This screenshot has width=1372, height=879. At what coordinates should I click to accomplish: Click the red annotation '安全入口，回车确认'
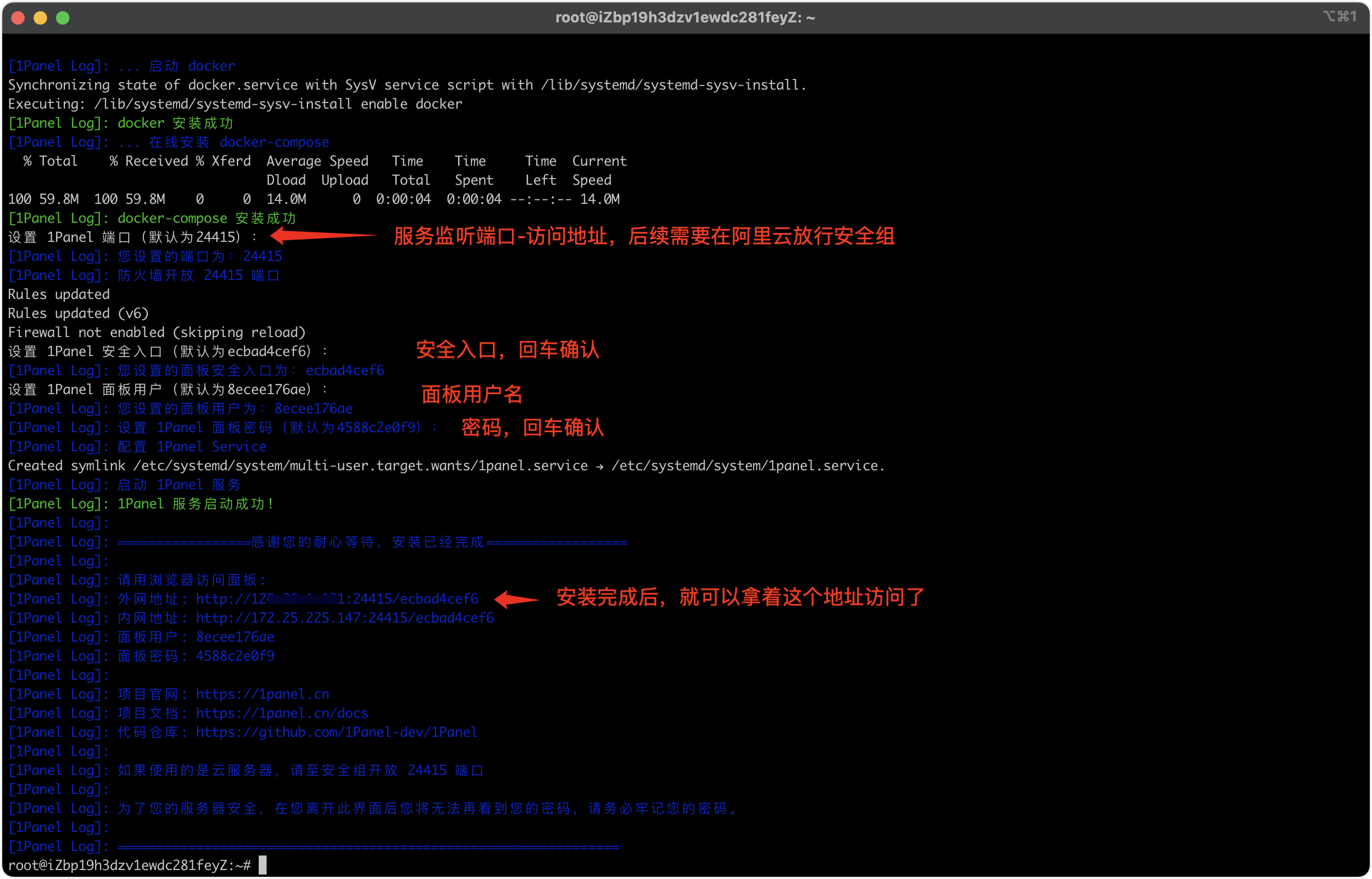(x=507, y=350)
